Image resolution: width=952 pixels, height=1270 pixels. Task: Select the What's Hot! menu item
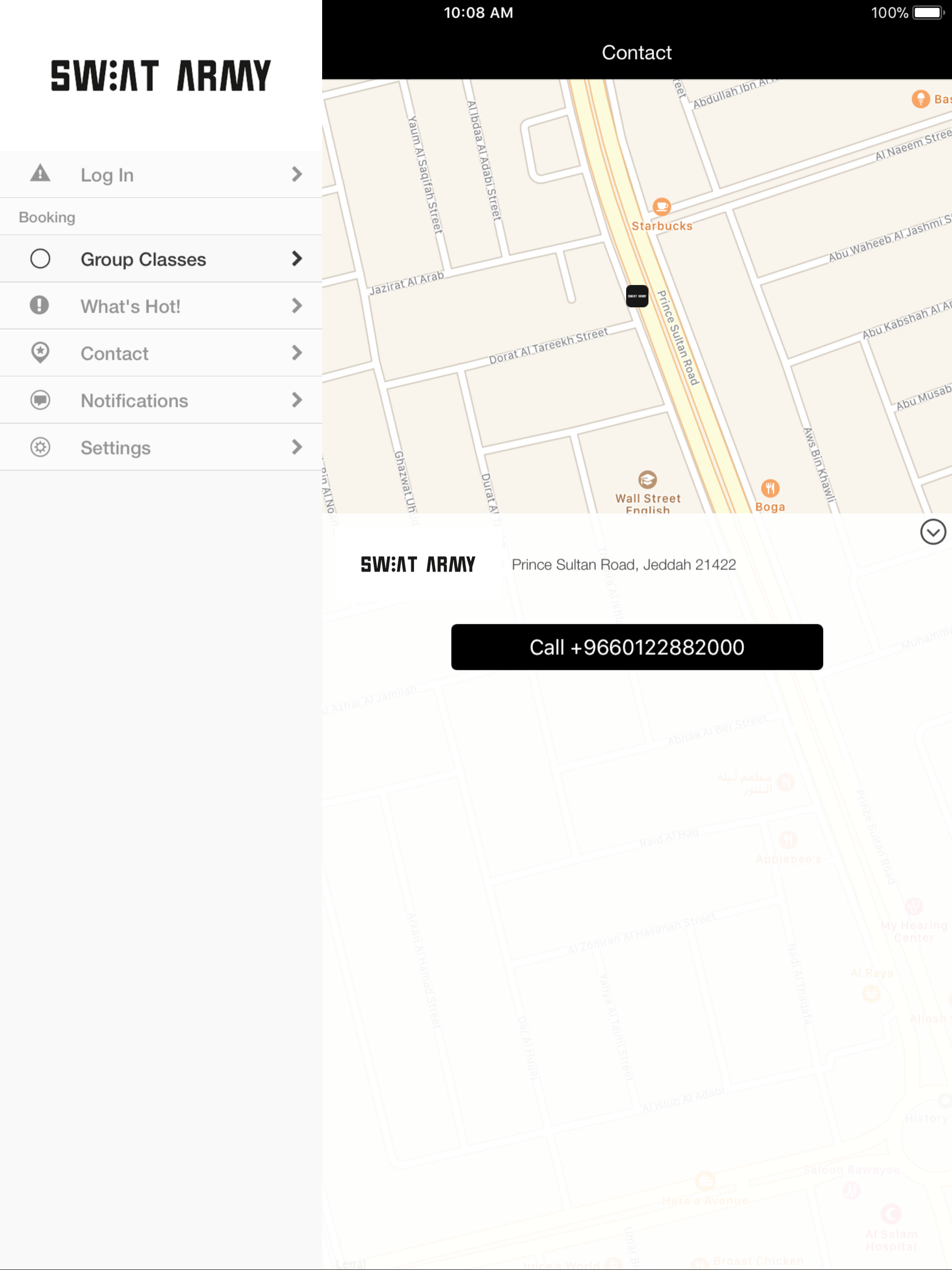coord(161,306)
